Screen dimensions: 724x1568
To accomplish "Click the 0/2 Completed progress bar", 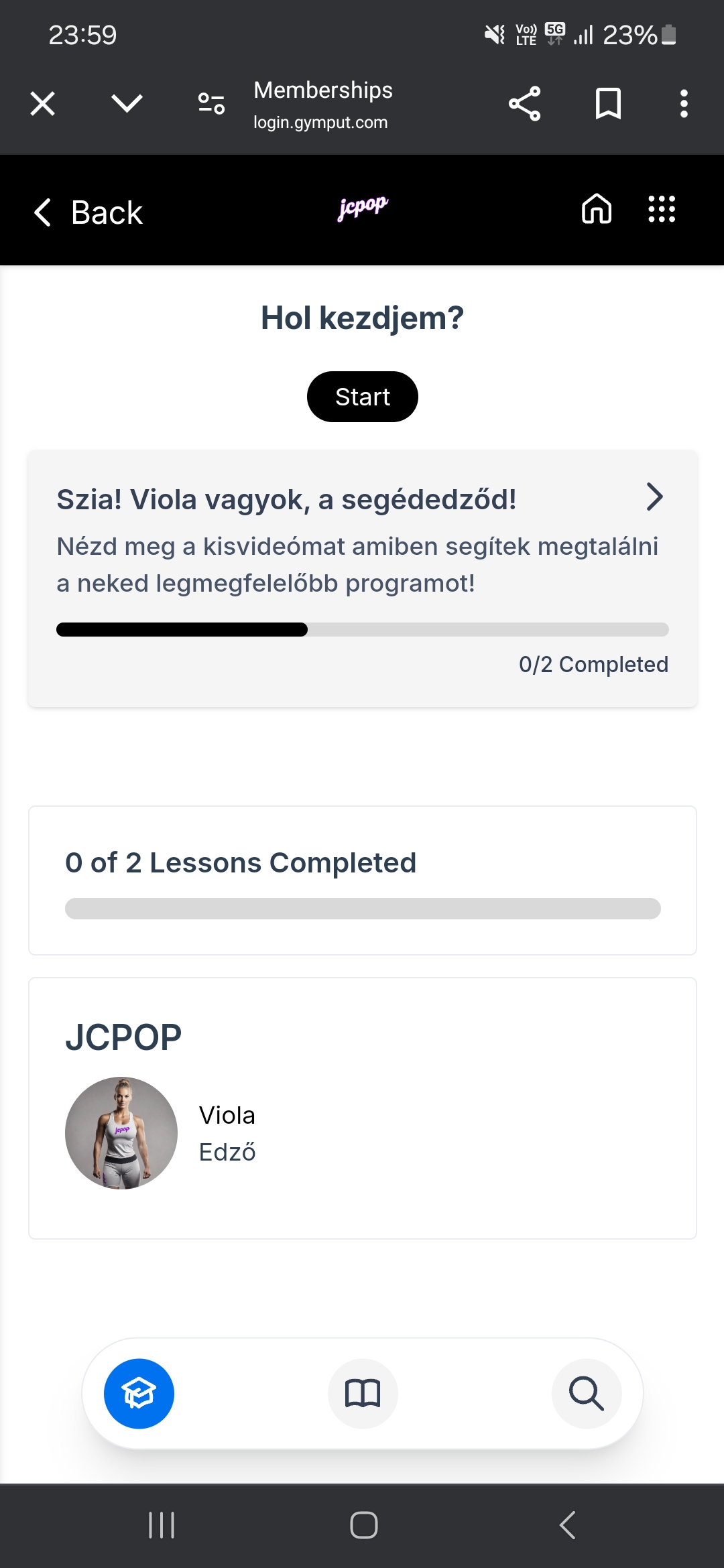I will 362,630.
